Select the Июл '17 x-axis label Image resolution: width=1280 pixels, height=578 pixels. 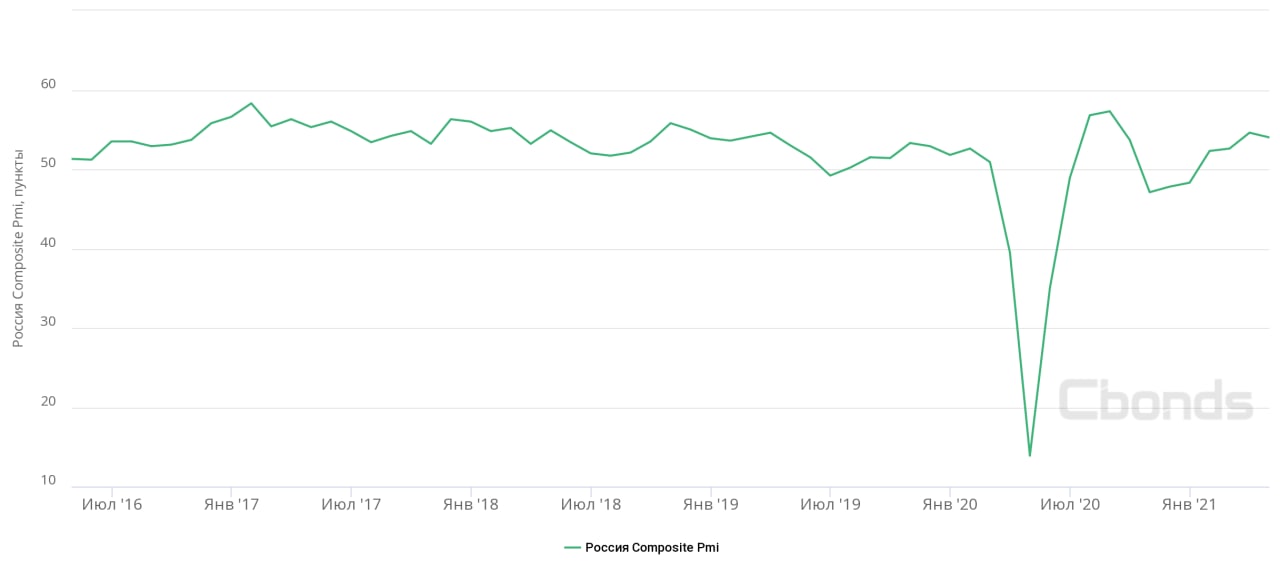click(x=351, y=505)
